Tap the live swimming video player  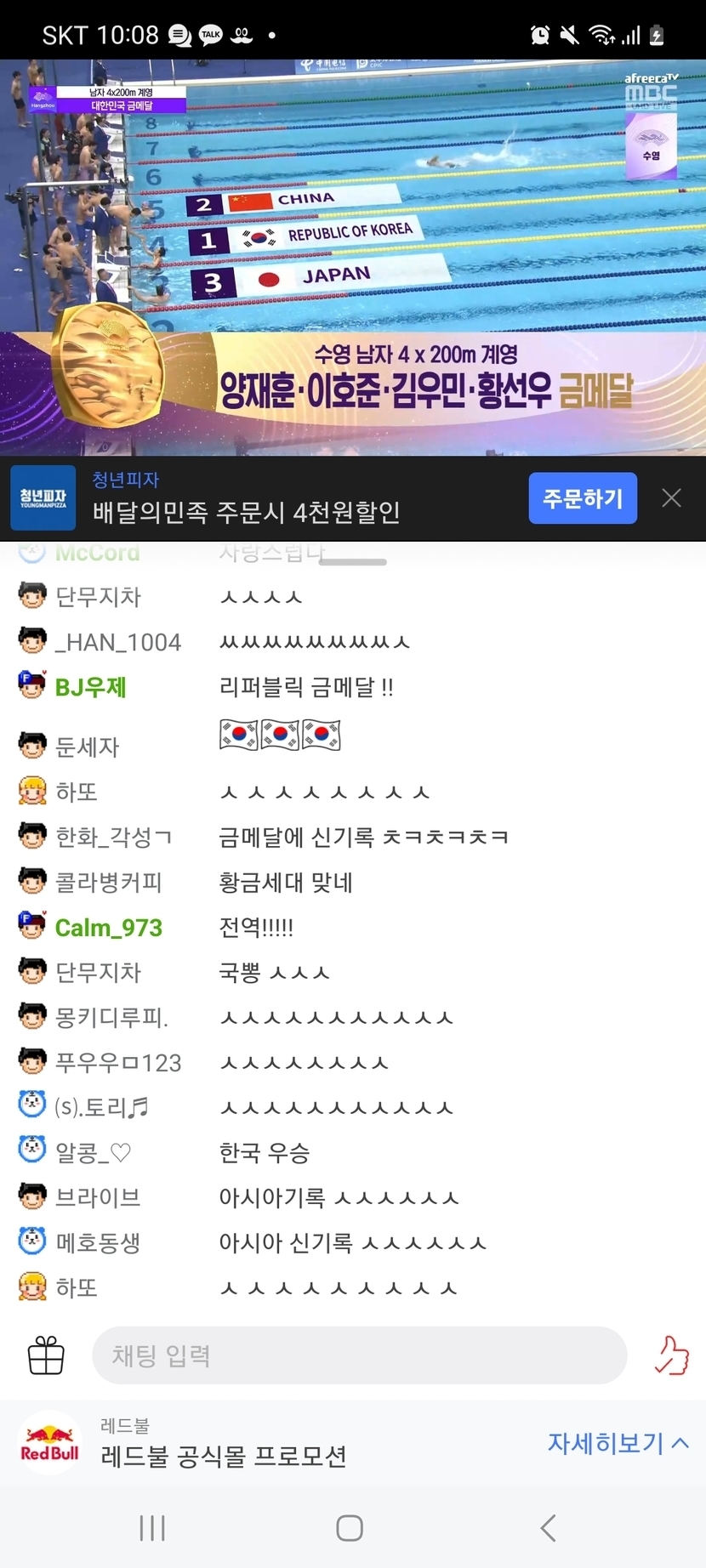tap(353, 257)
